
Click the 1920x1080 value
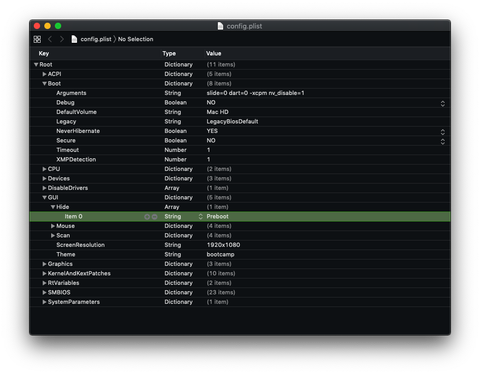pos(223,245)
